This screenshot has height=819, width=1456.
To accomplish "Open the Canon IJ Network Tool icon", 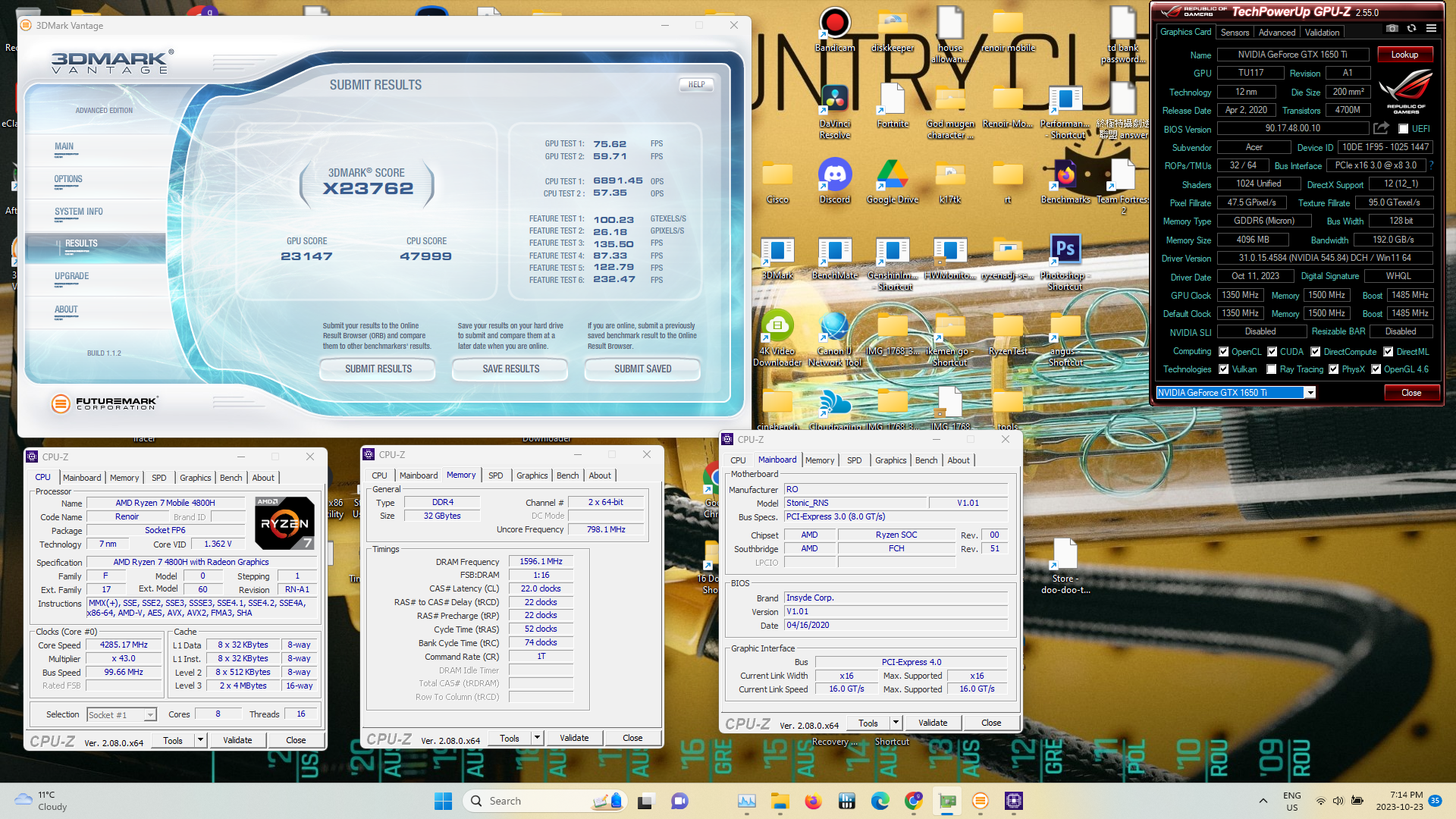I will [x=835, y=339].
